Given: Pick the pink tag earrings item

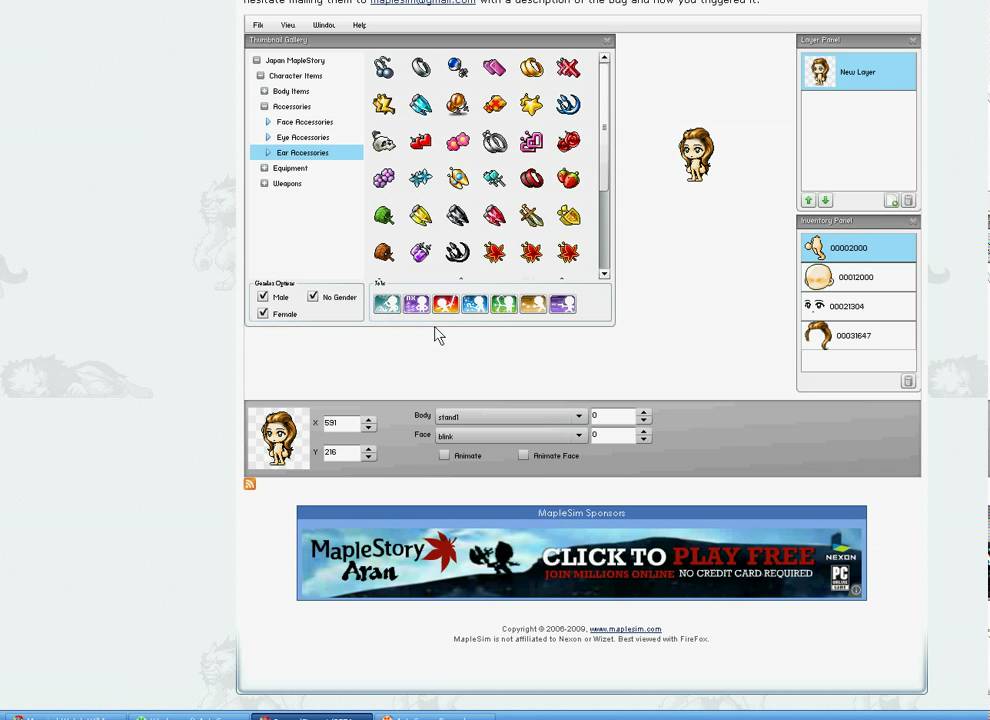Looking at the screenshot, I should pyautogui.click(x=494, y=67).
